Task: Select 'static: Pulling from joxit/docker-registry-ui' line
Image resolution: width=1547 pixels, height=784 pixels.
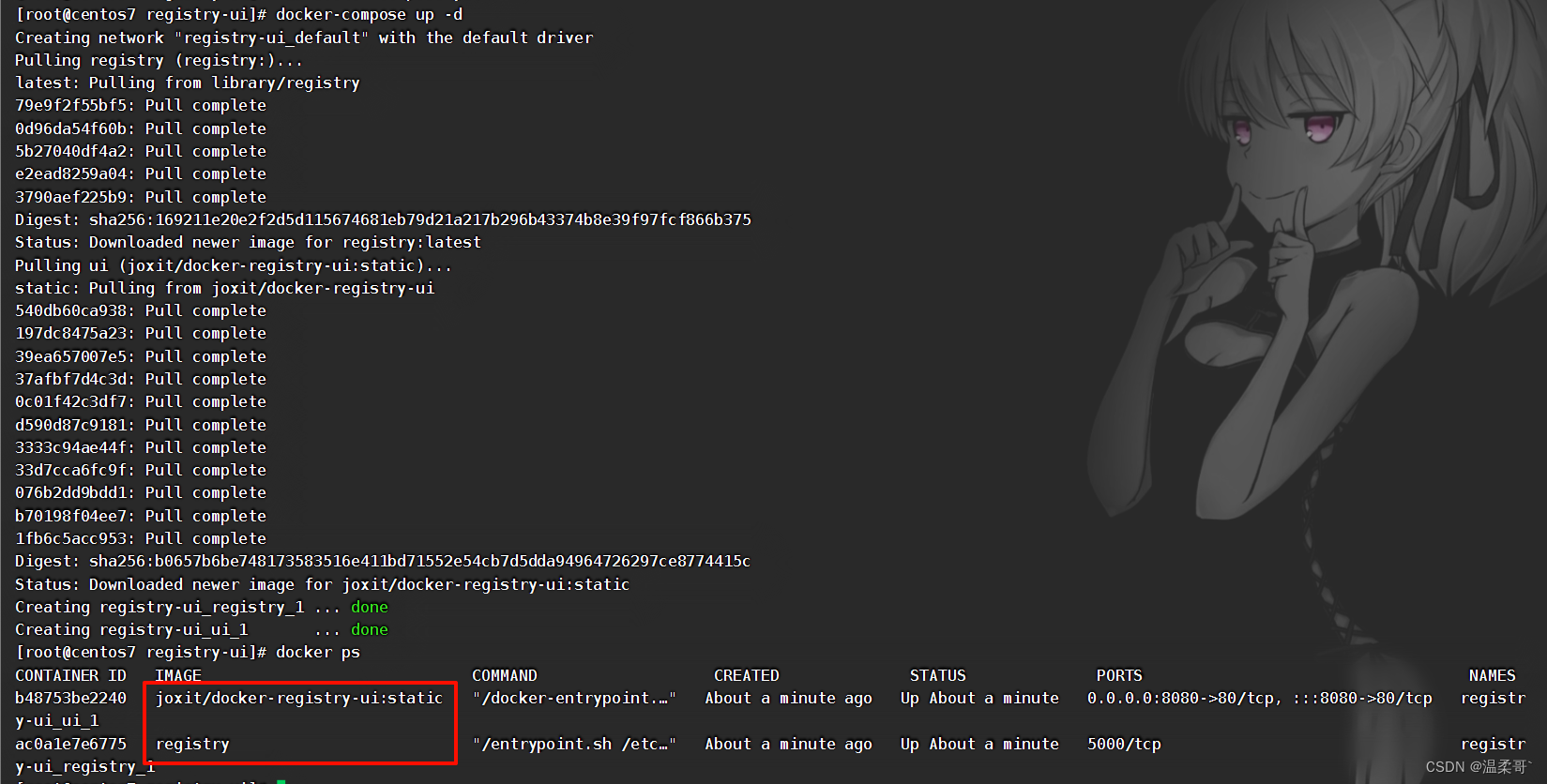Action: pos(225,288)
